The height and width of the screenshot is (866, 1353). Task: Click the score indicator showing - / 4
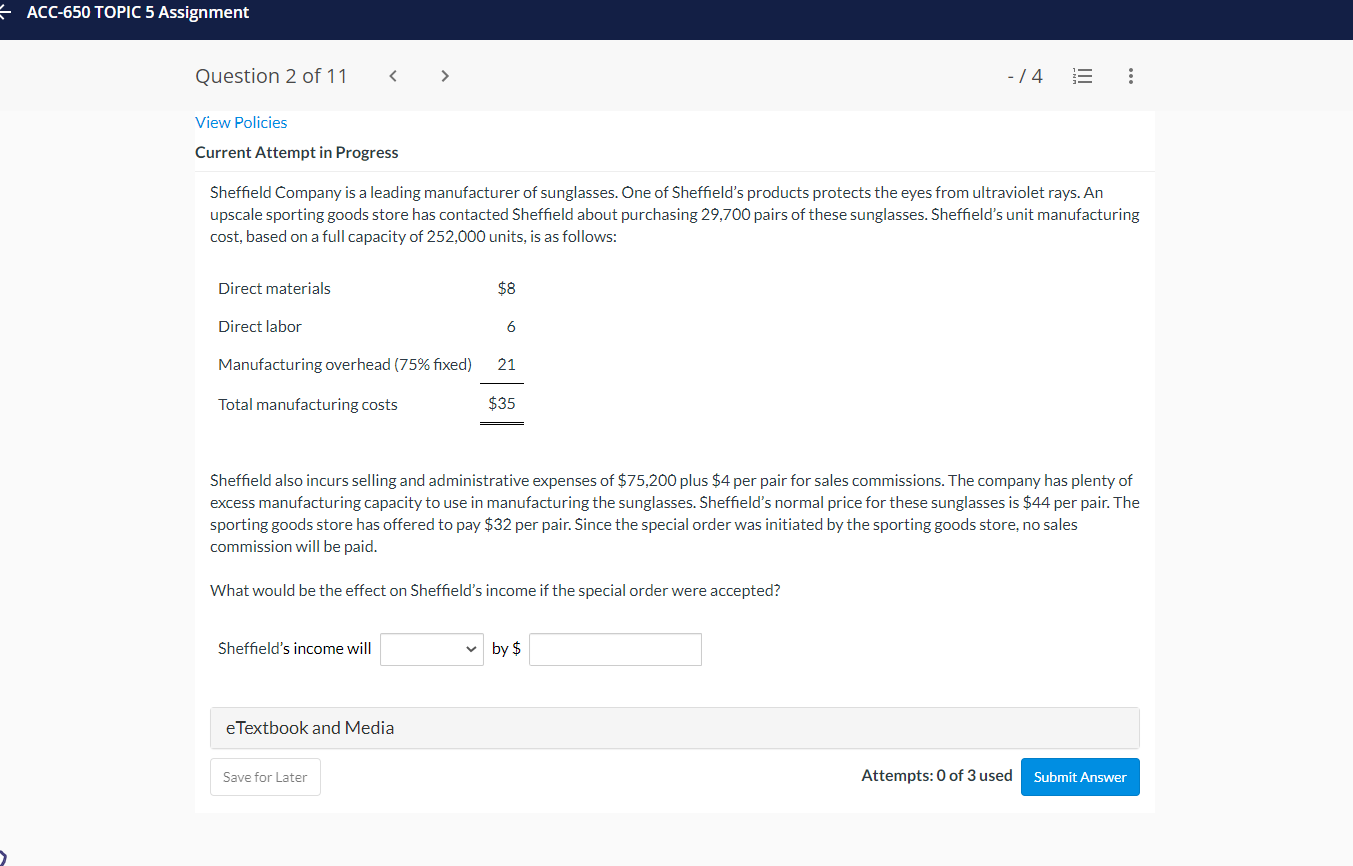(x=1024, y=75)
